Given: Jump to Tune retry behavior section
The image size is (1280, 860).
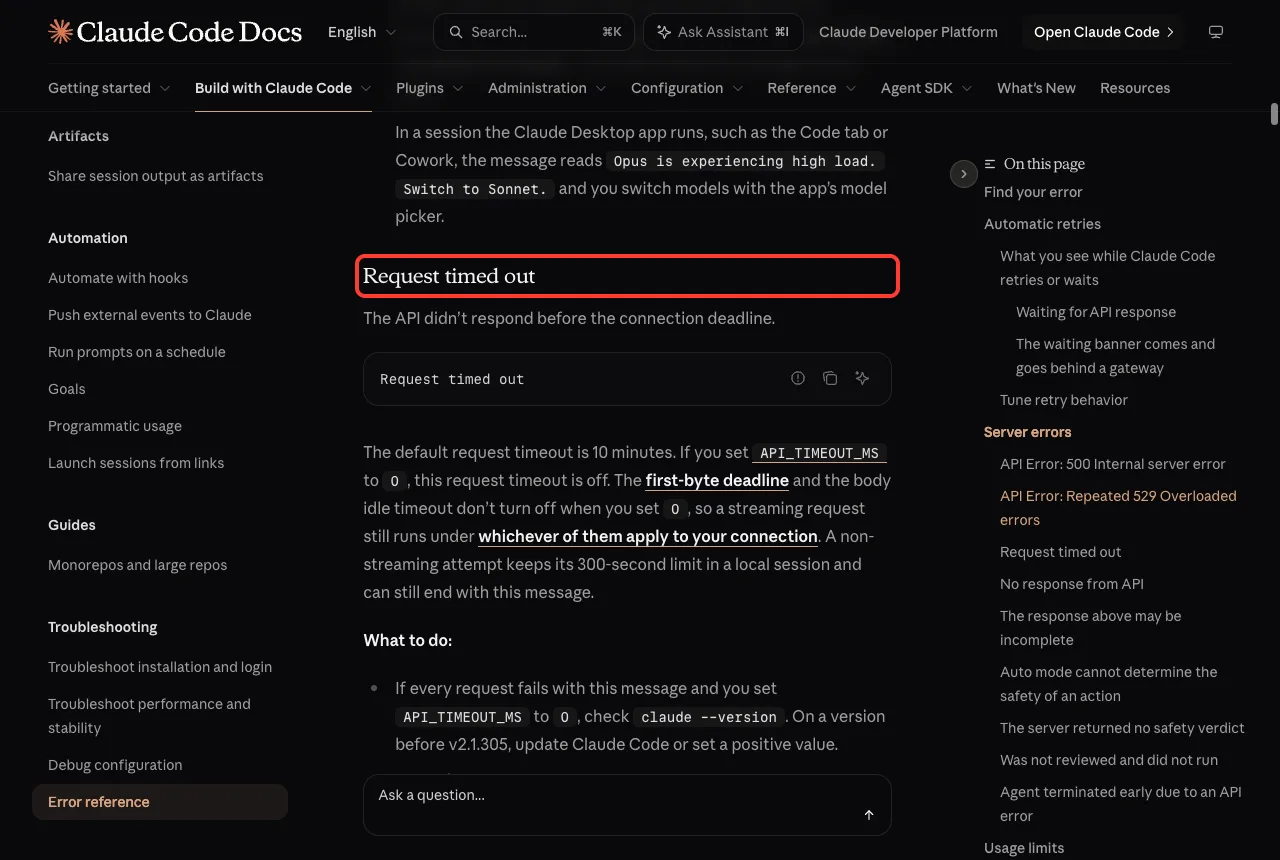Looking at the screenshot, I should [1064, 400].
